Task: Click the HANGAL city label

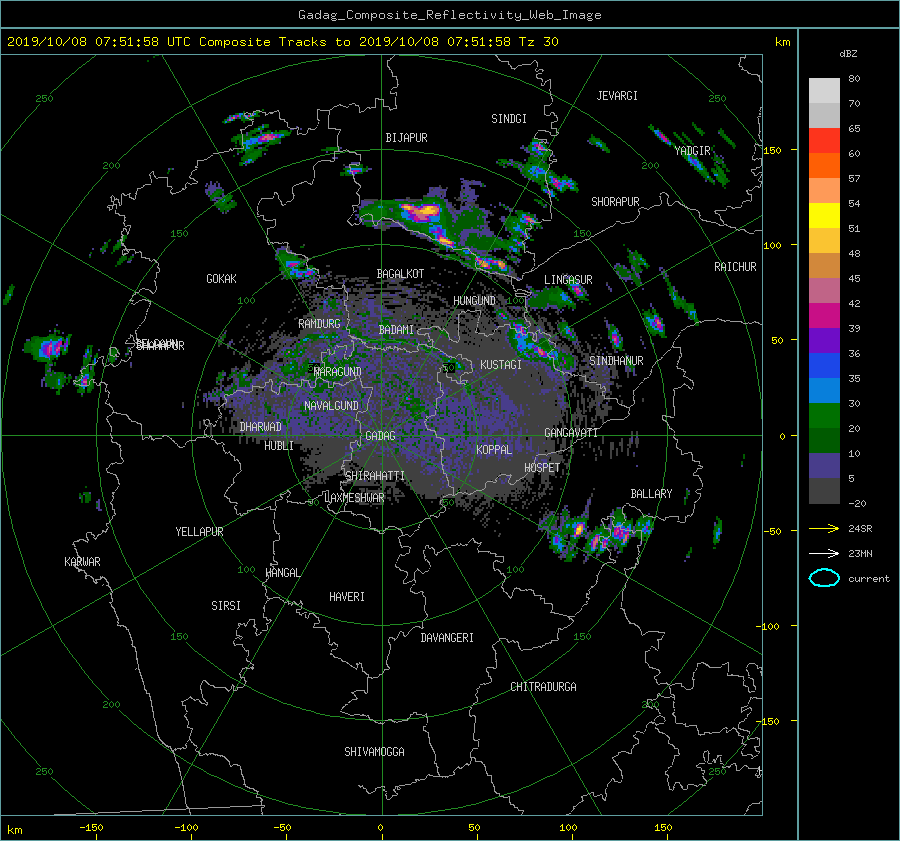Action: 282,573
